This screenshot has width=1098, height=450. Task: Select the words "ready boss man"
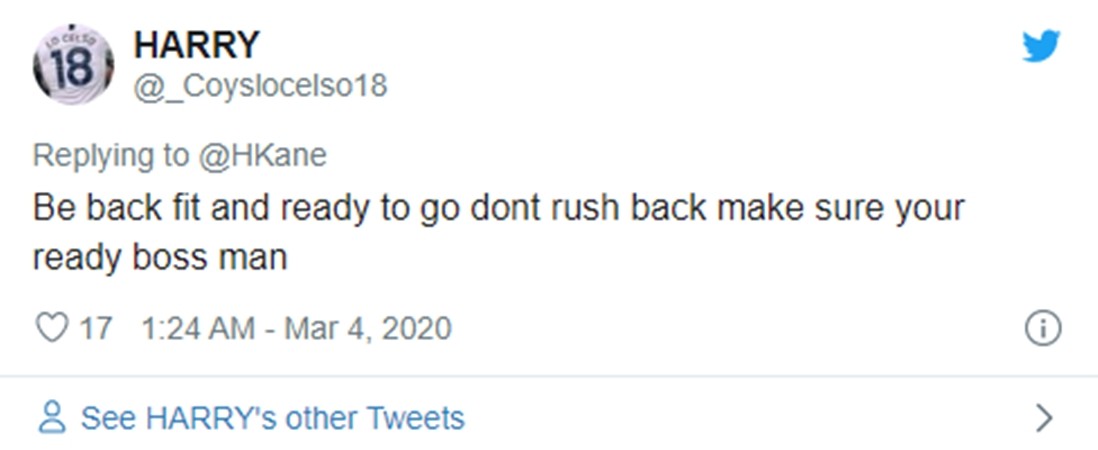point(159,257)
